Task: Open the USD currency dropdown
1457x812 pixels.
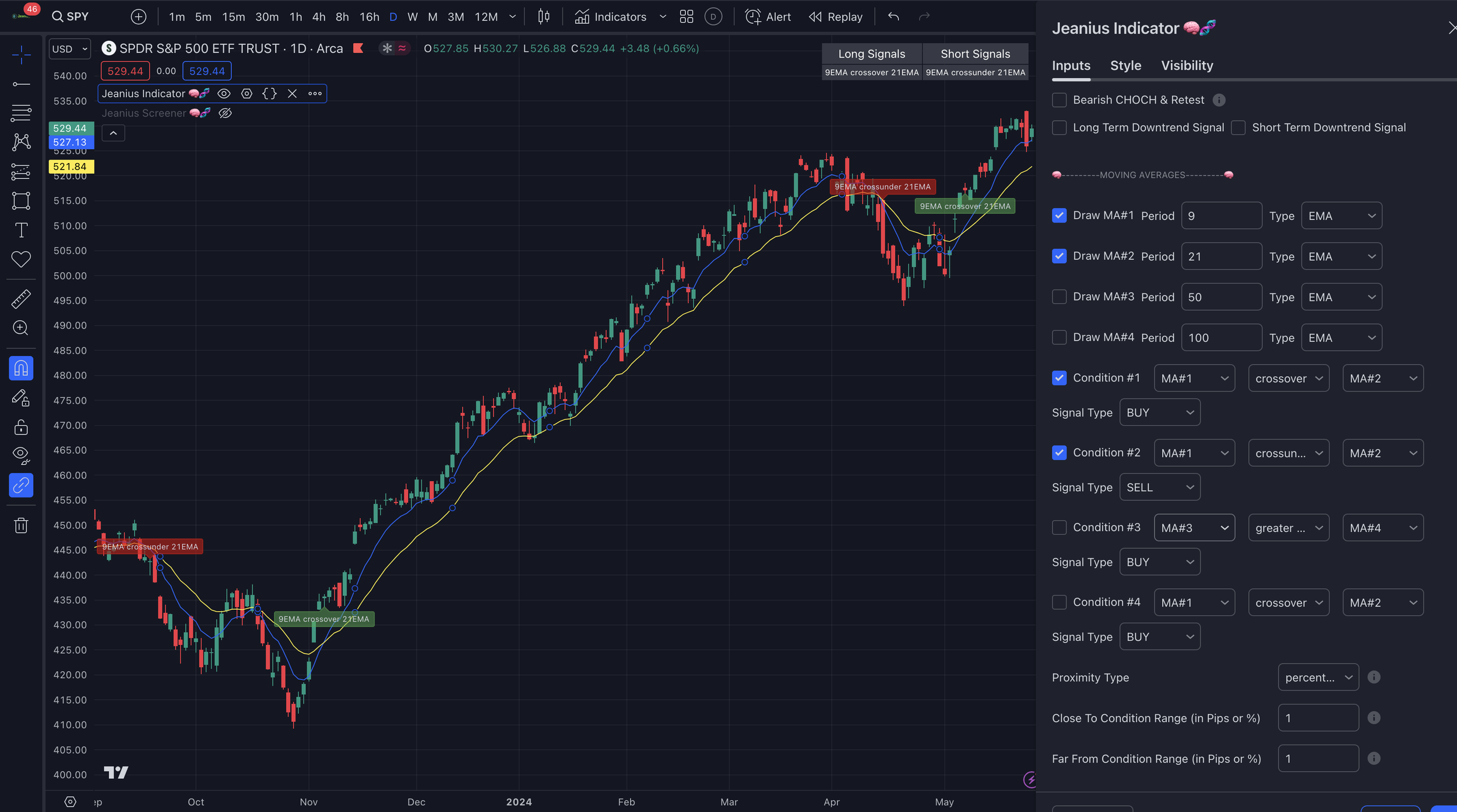Action: pos(69,49)
